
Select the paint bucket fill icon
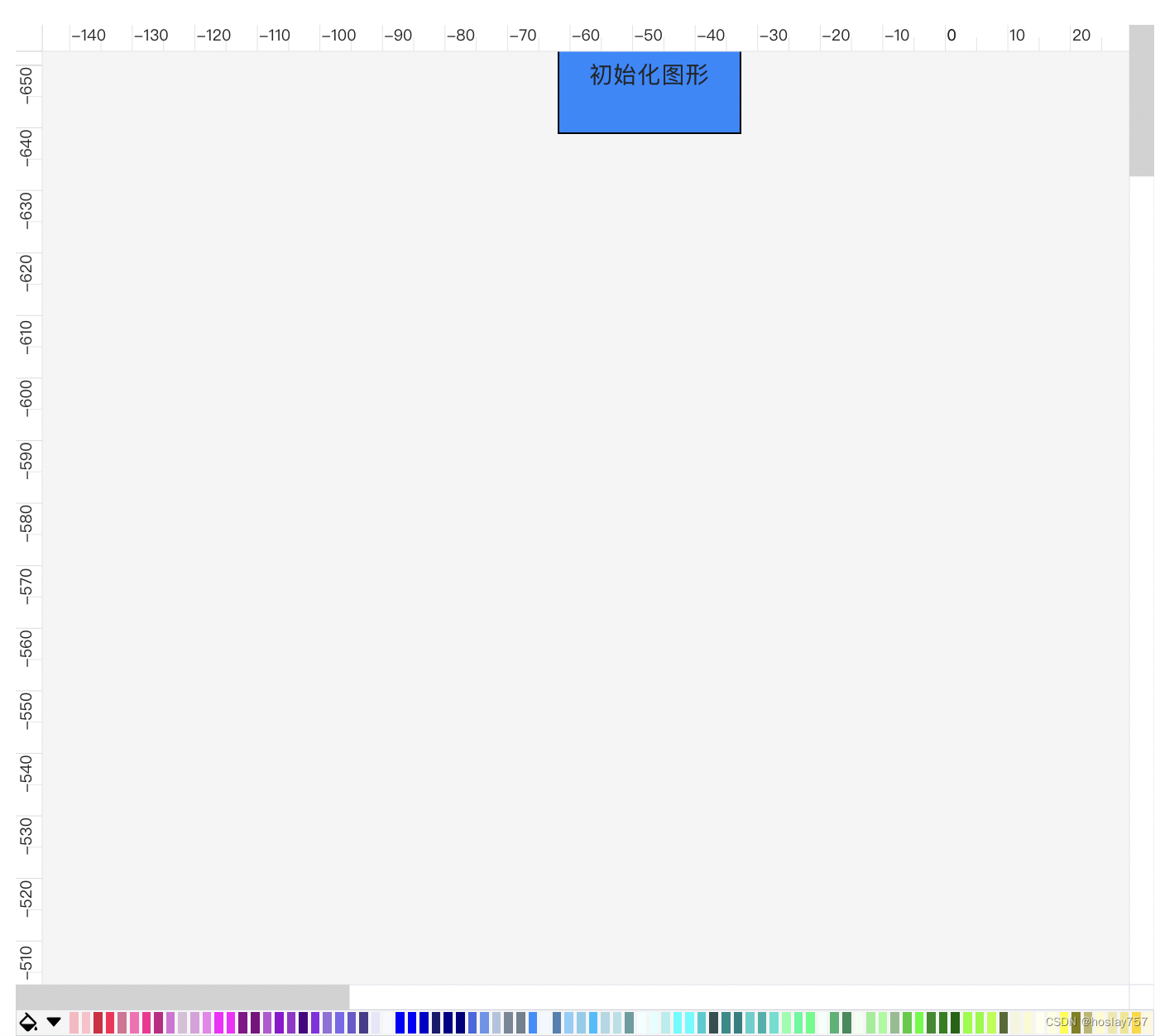28,1023
